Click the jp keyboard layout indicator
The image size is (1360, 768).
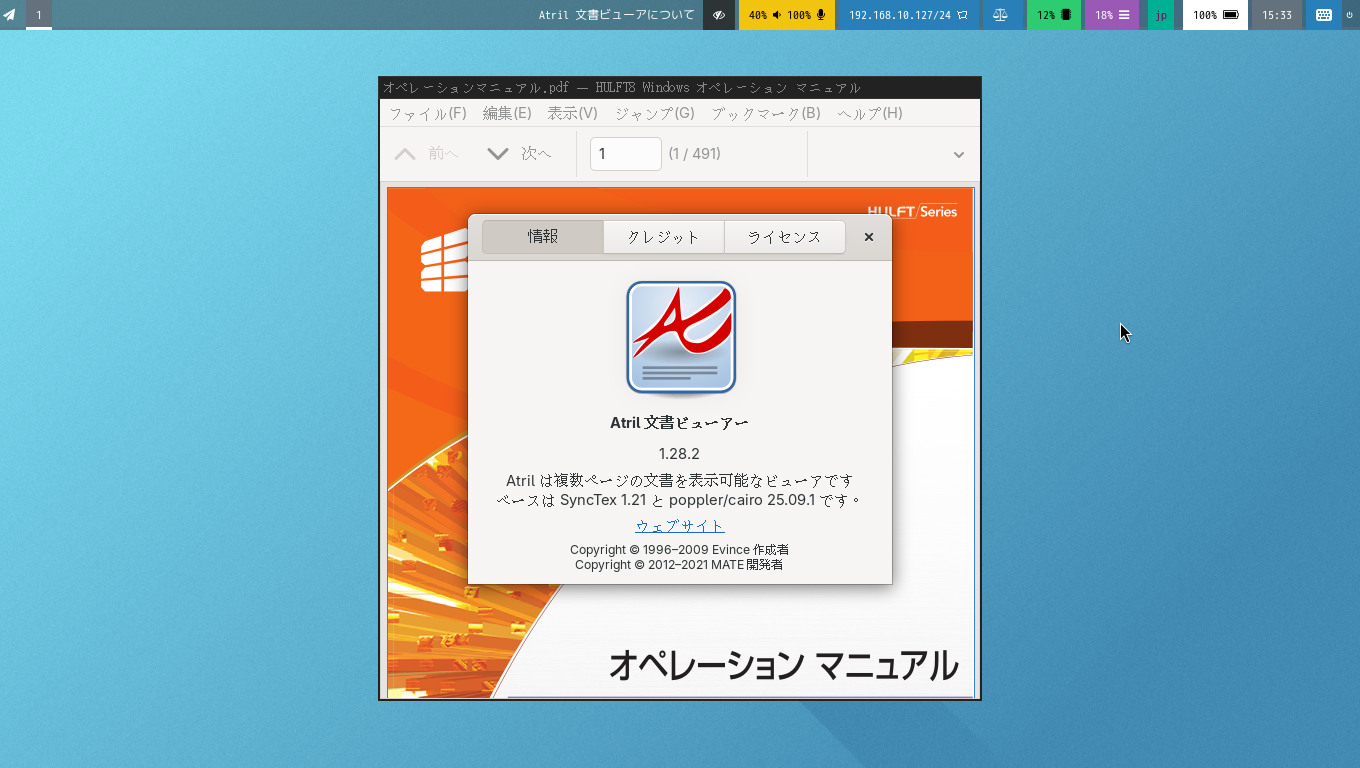(1161, 15)
